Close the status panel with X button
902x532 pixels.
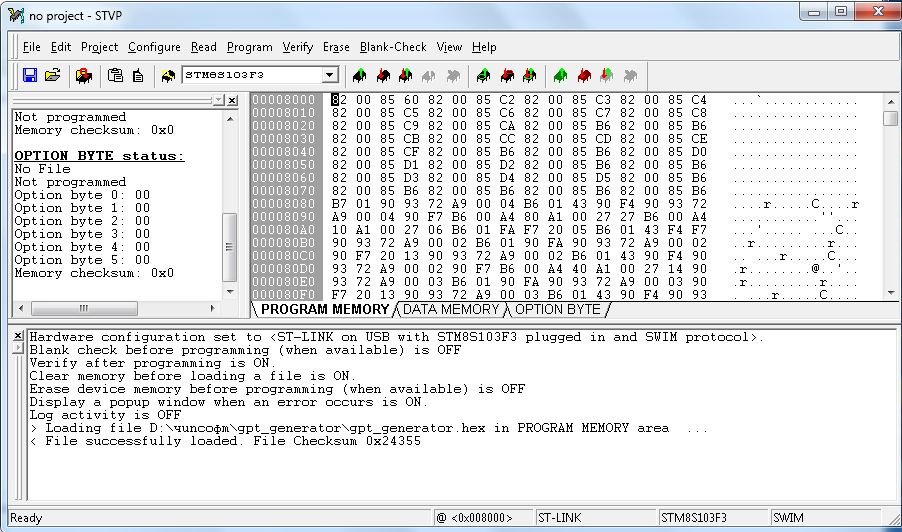tap(232, 101)
